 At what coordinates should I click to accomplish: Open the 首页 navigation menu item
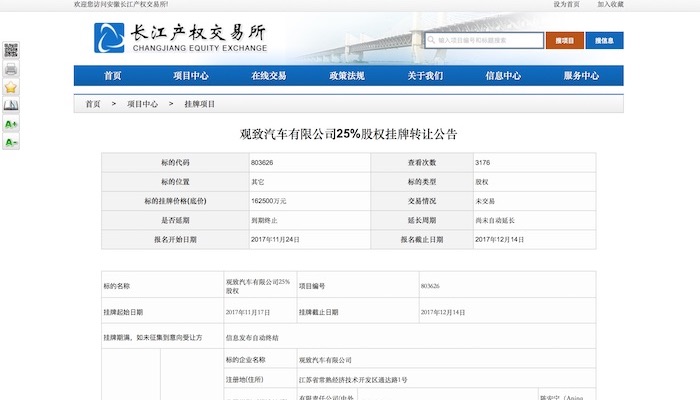point(112,75)
